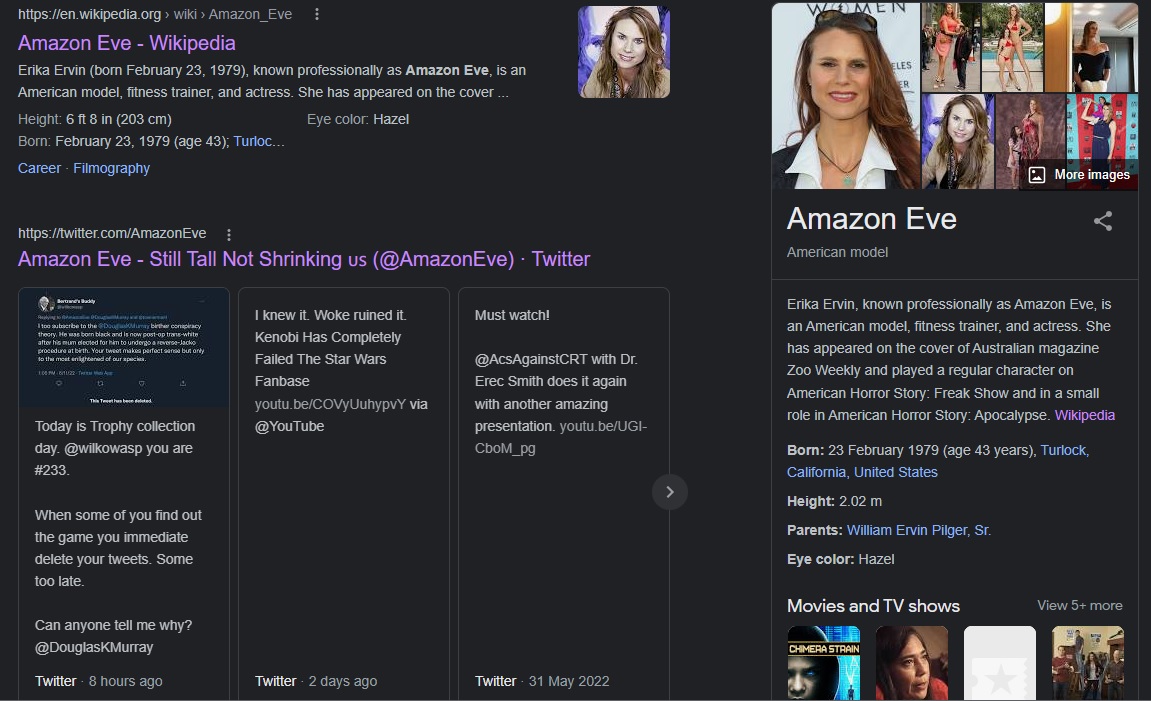Screen dimensions: 1151x701
Task: Follow the truncated 'Turloc...' birthplace link
Action: [259, 141]
